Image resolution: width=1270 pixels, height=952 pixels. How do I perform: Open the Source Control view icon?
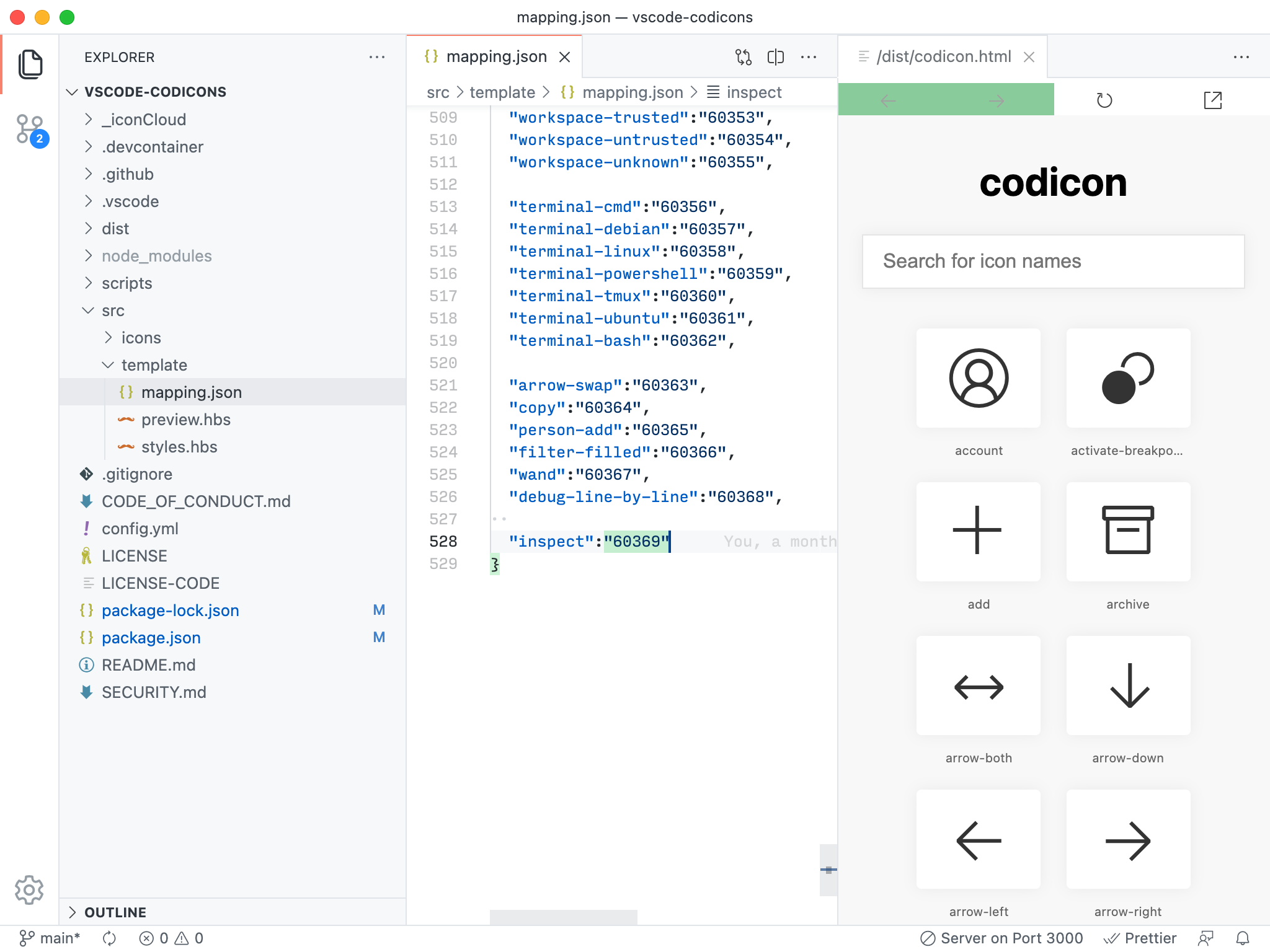[x=30, y=129]
